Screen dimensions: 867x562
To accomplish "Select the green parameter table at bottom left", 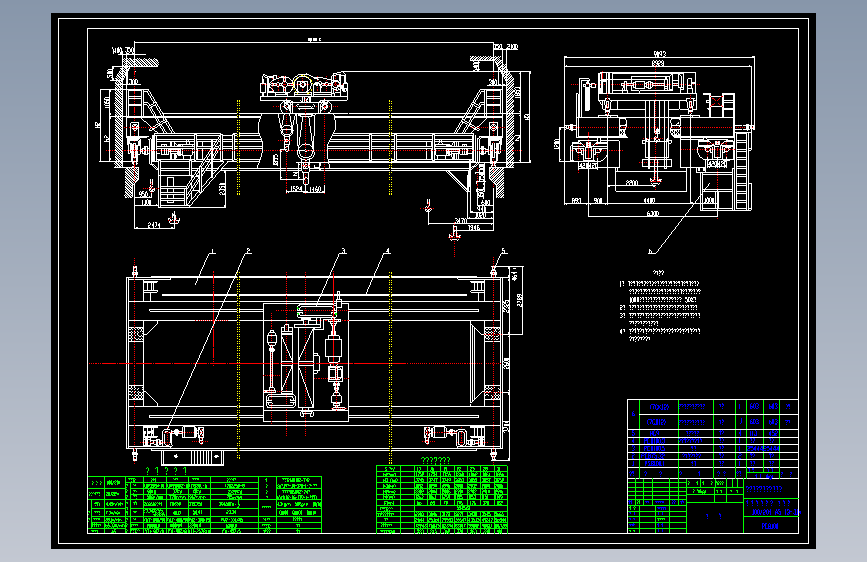I will pyautogui.click(x=205, y=504).
